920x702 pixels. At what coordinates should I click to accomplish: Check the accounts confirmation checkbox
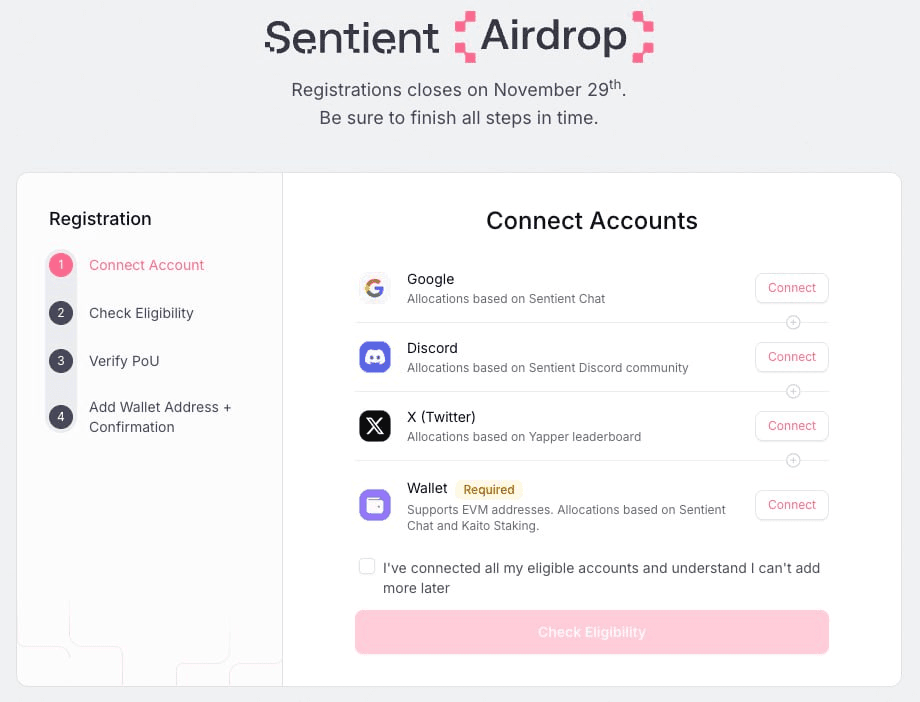coord(367,566)
